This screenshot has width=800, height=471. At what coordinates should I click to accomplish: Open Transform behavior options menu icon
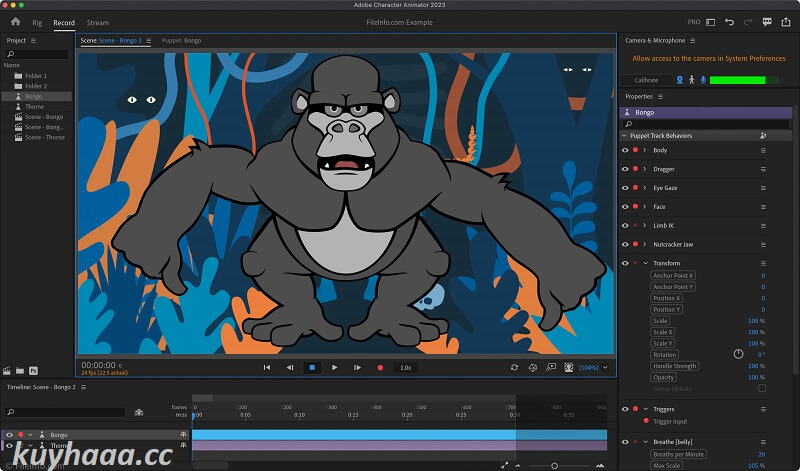(763, 263)
